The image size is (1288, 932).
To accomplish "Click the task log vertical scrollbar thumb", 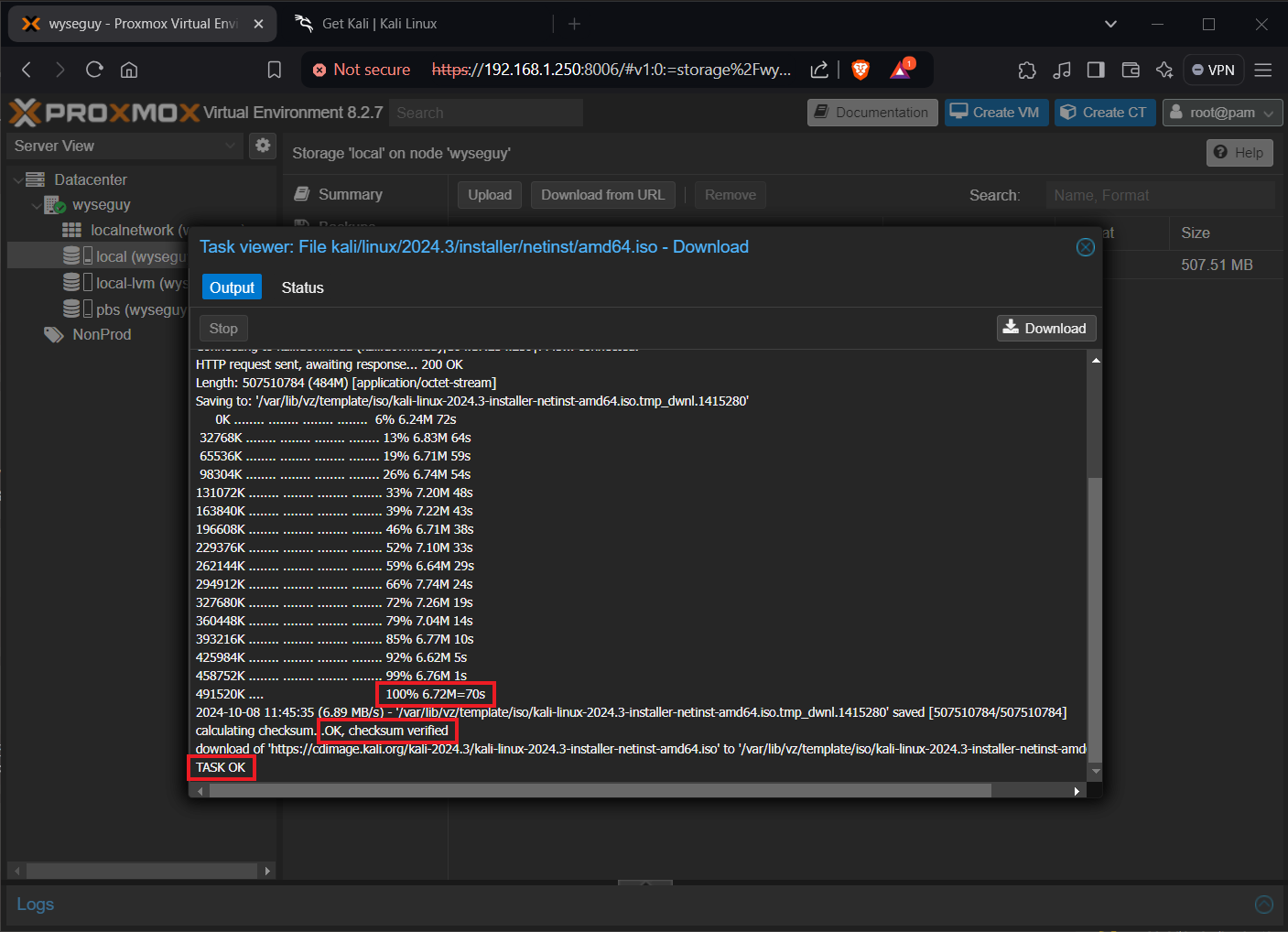I will tap(1095, 621).
